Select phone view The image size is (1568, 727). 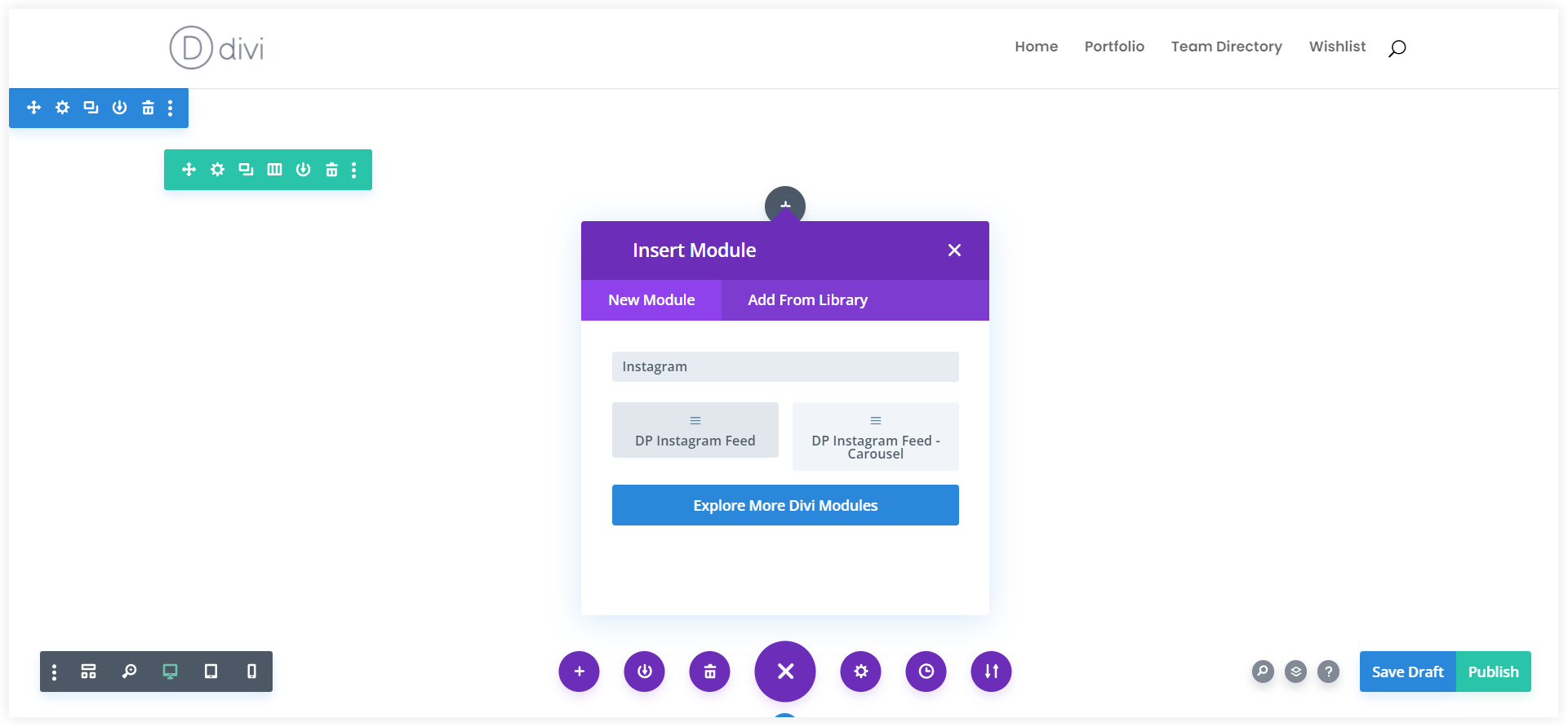tap(251, 672)
